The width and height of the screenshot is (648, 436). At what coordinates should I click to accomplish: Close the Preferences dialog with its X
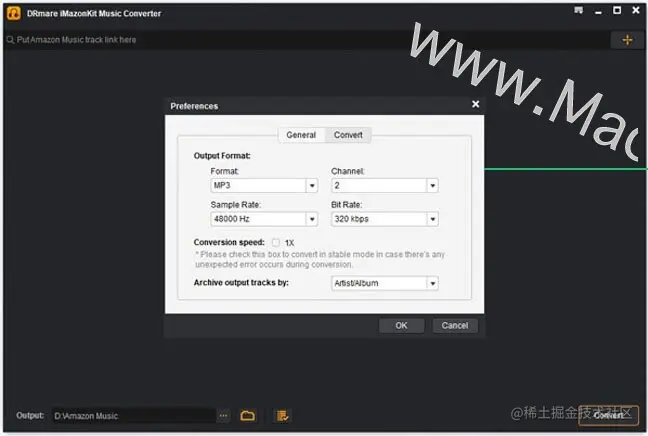476,104
